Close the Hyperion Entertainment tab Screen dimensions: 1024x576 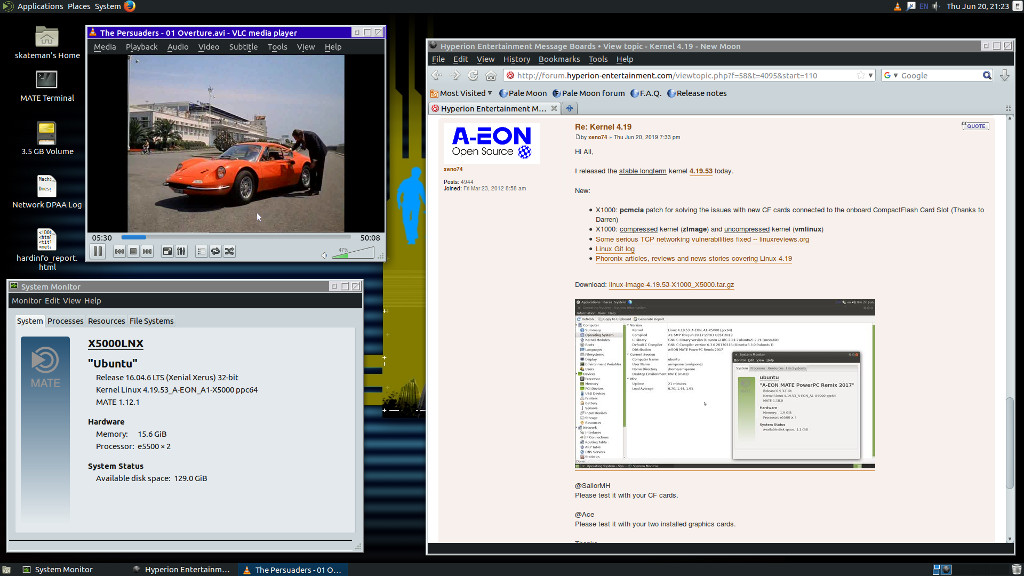[554, 108]
